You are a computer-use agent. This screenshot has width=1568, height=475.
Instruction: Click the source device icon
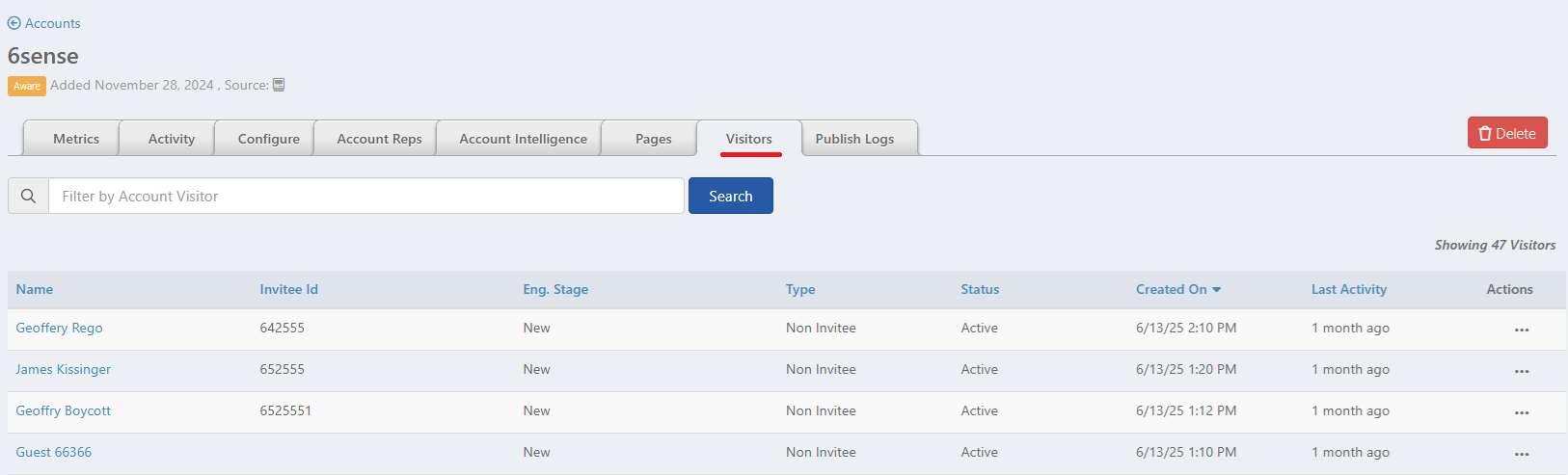279,85
